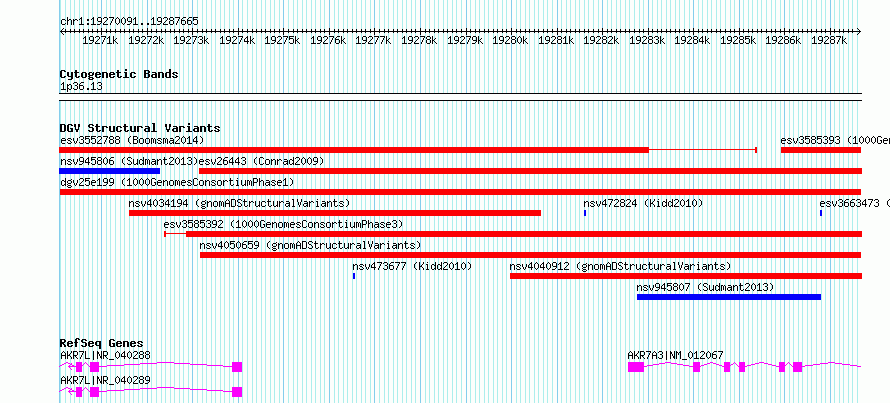This screenshot has width=890, height=403.
Task: Click the 19271k ruler tick label
Action: click(100, 41)
